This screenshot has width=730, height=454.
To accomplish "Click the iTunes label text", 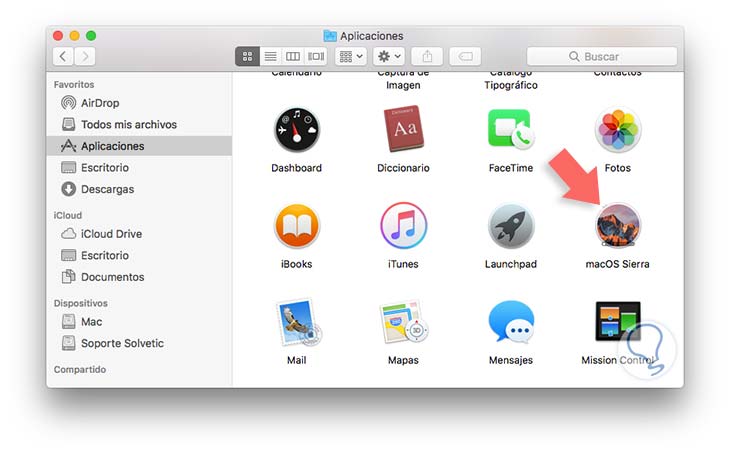I will pos(403,264).
